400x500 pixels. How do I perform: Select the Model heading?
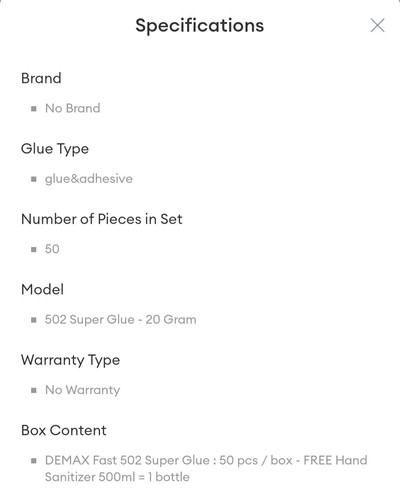click(x=42, y=289)
